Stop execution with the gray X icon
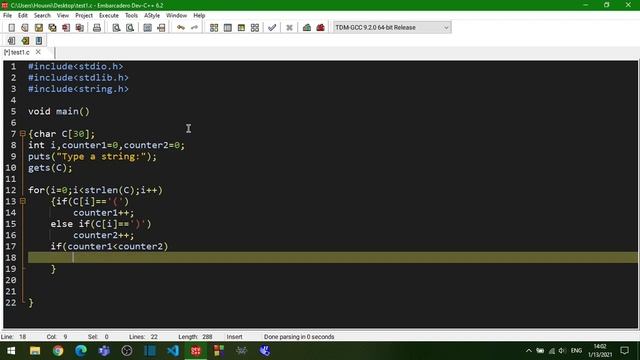 (289, 28)
